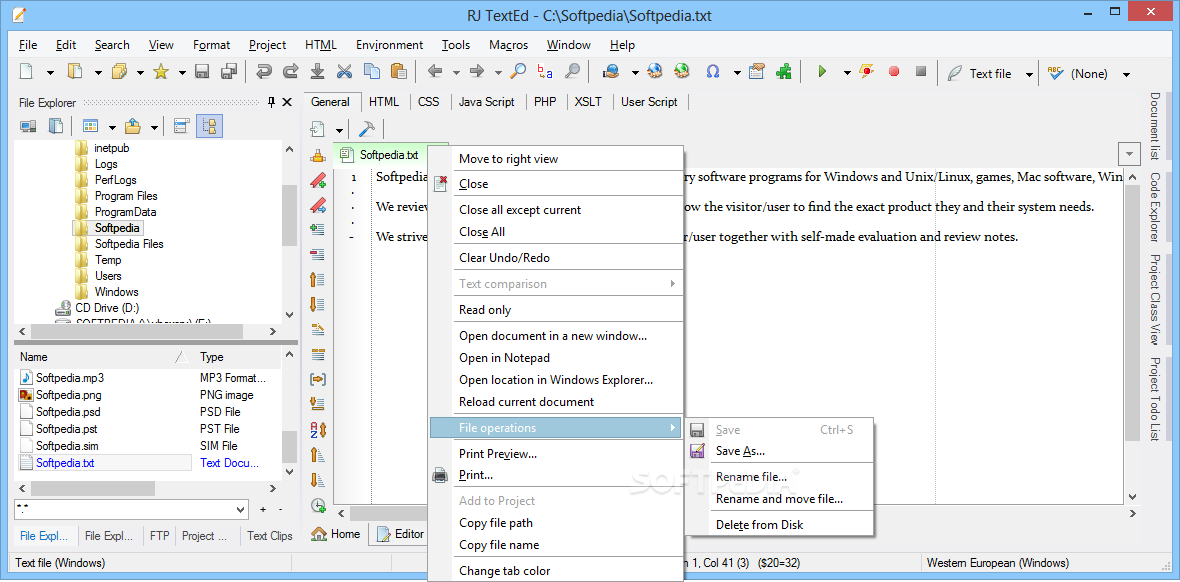Choose Rename file... from submenu
This screenshot has width=1180, height=582.
pos(751,477)
